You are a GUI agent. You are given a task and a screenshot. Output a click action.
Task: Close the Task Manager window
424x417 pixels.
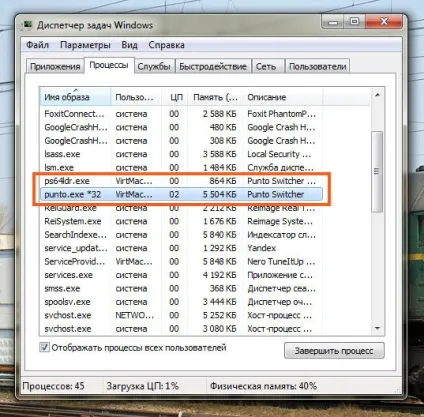pos(384,22)
